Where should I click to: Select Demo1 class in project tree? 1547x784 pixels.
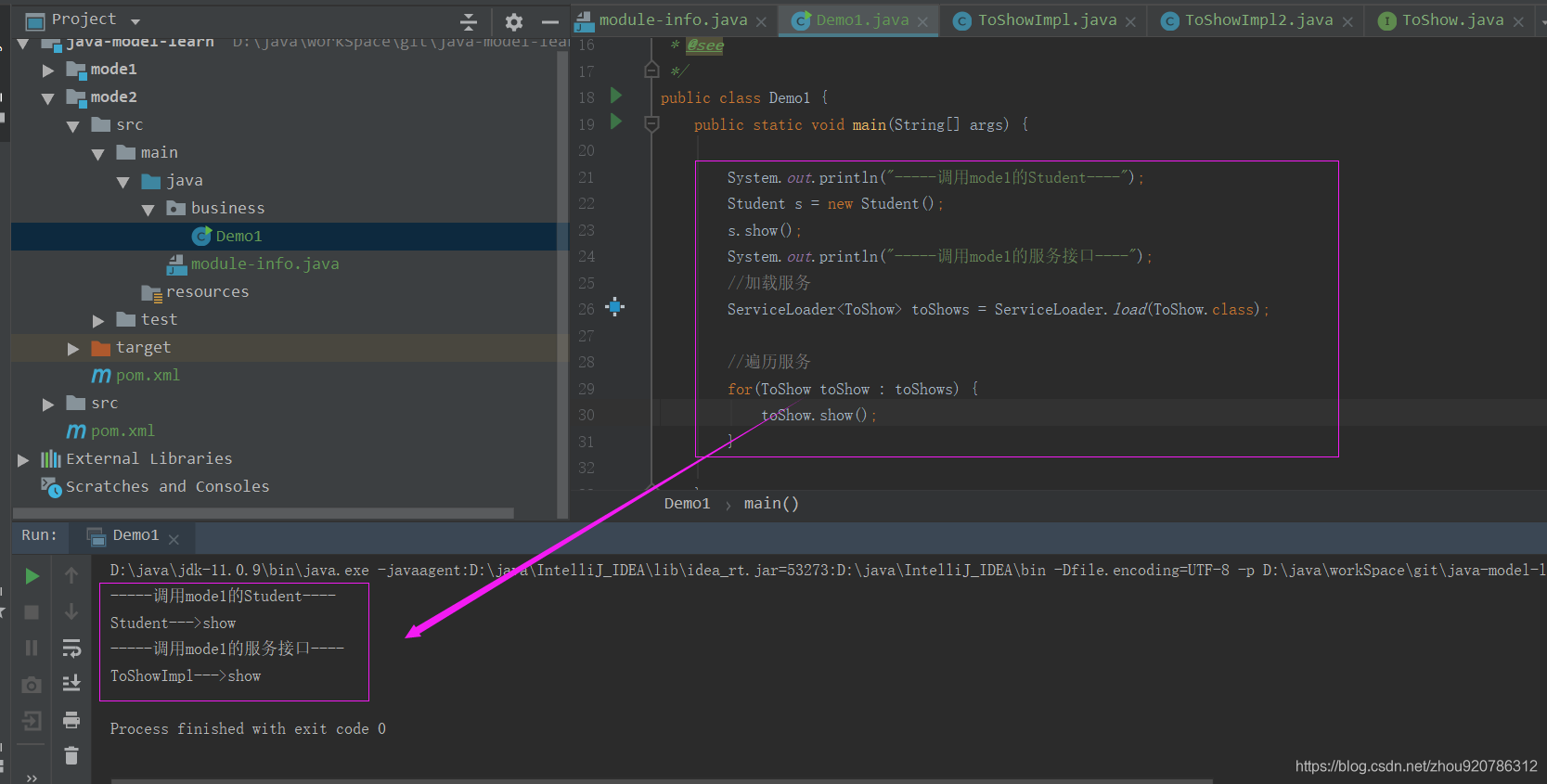pyautogui.click(x=239, y=237)
